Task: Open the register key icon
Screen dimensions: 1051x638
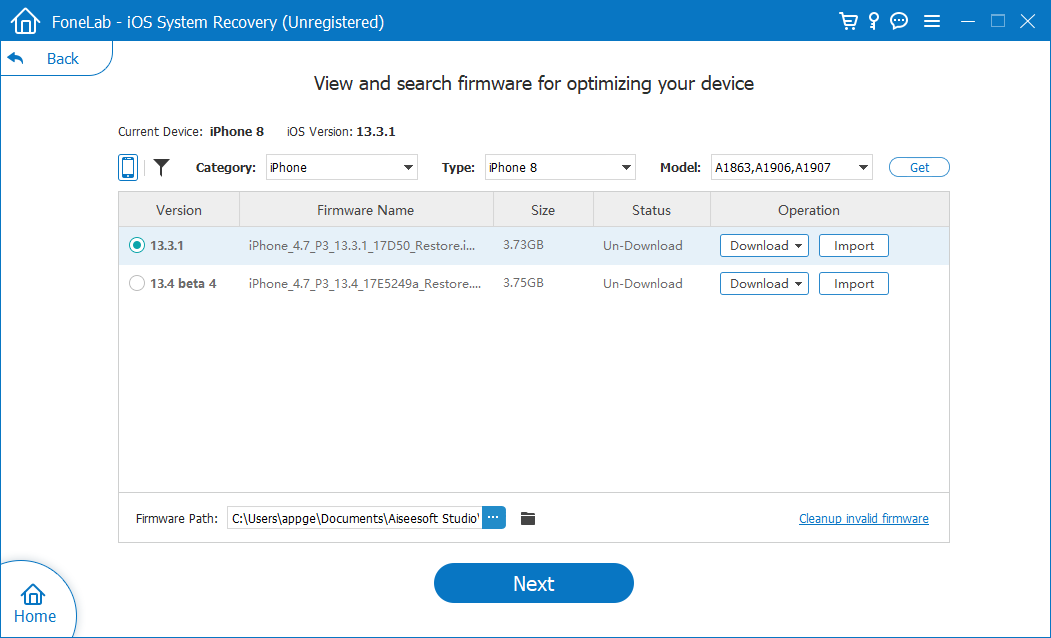Action: 874,21
